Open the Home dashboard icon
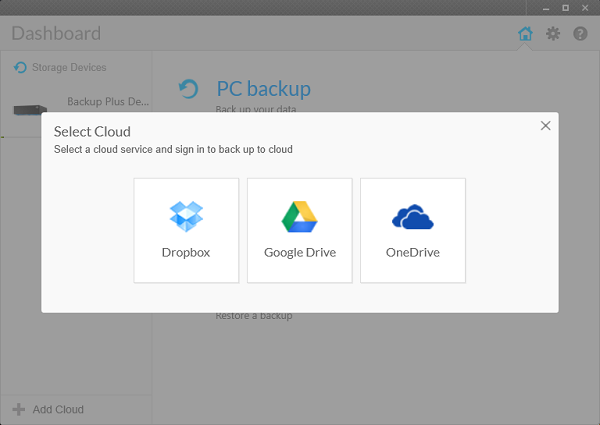Image resolution: width=600 pixels, height=425 pixels. 525,34
